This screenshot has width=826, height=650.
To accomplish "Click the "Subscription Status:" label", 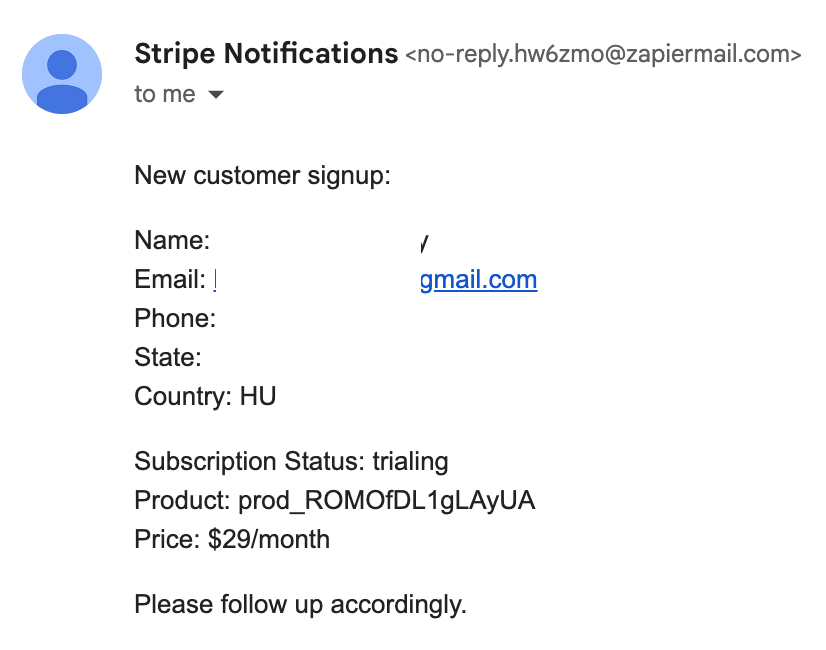I will [x=250, y=462].
